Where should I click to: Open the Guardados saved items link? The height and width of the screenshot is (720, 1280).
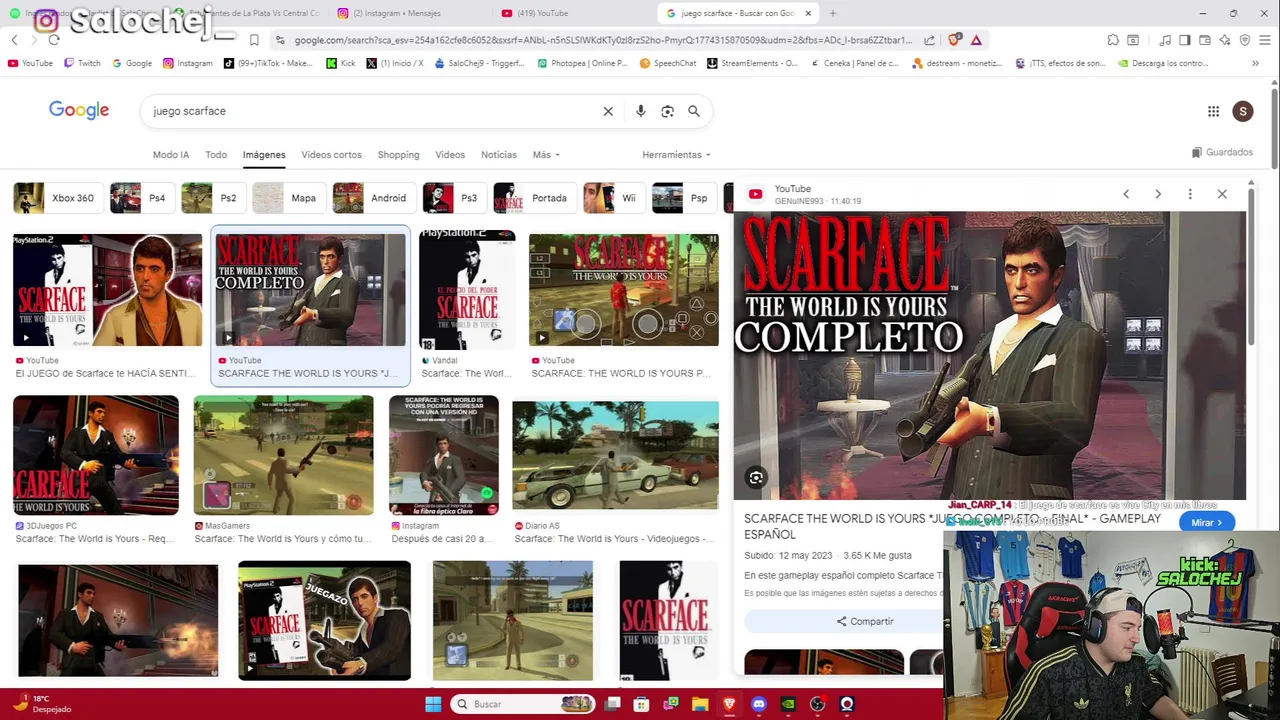[x=1222, y=152]
